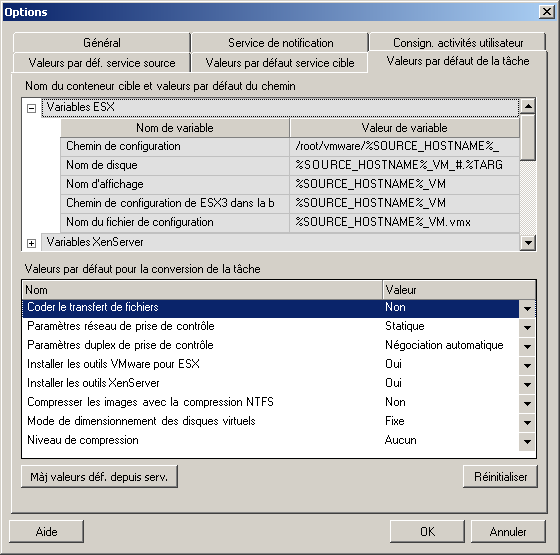
Task: Open dropdown for Niveau de compression
Action: pyautogui.click(x=527, y=441)
